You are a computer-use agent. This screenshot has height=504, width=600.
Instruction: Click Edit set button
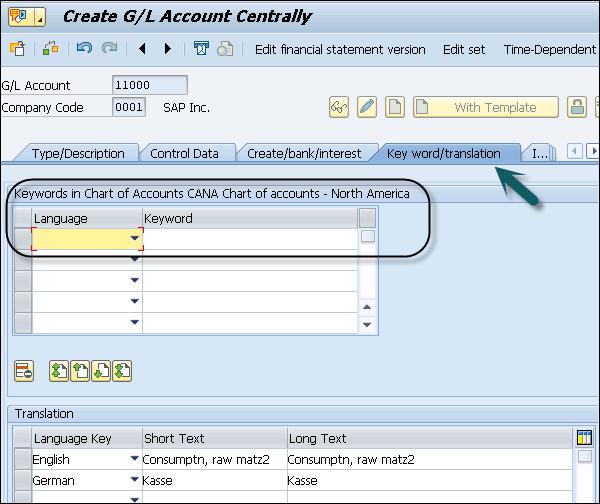coord(464,49)
